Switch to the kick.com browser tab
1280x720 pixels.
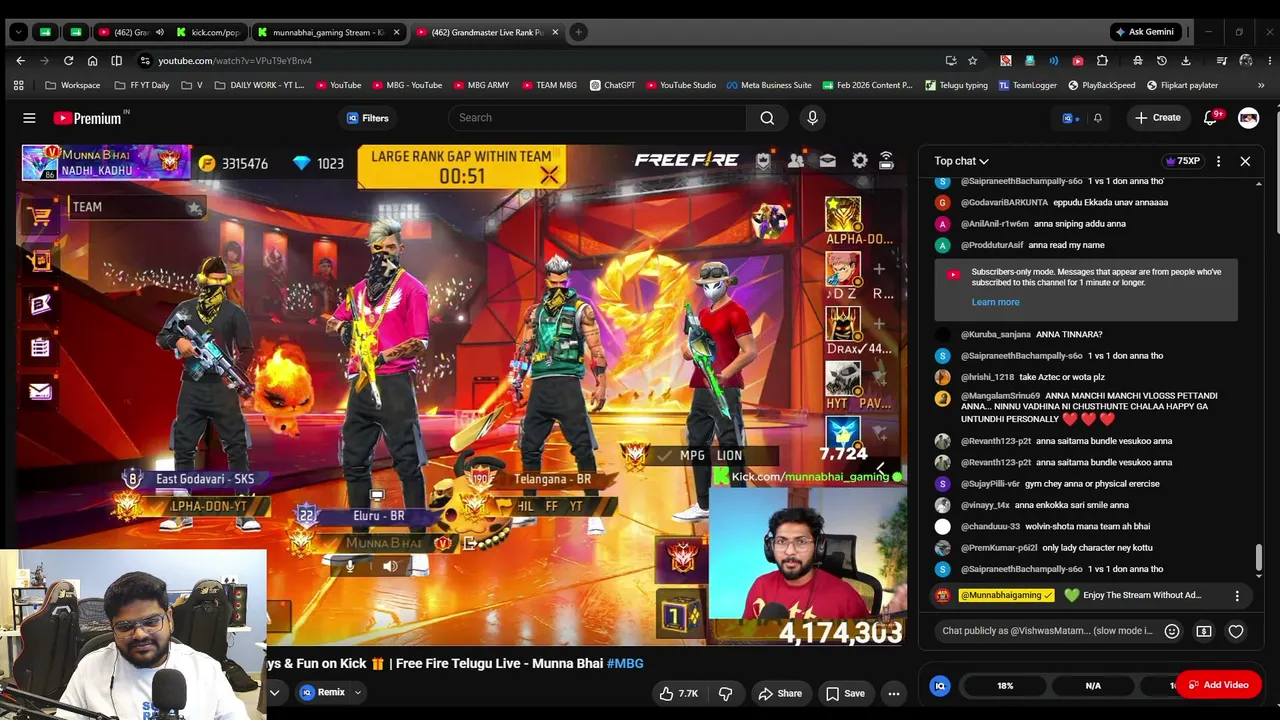pyautogui.click(x=208, y=32)
